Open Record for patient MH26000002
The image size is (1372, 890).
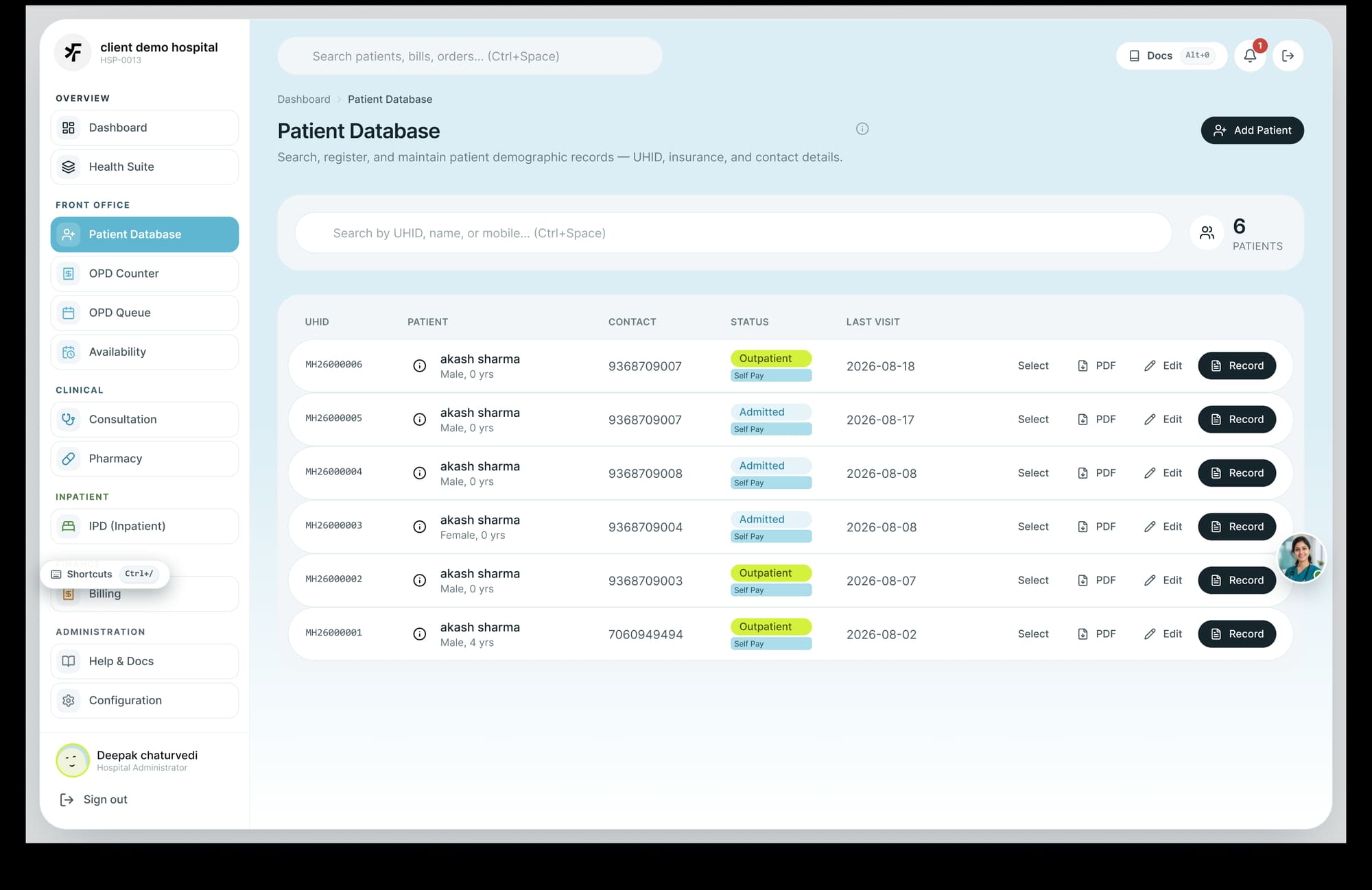click(x=1237, y=581)
